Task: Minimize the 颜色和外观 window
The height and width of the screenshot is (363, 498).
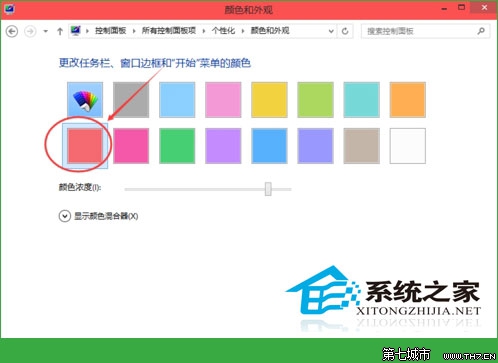Action: pyautogui.click(x=444, y=9)
